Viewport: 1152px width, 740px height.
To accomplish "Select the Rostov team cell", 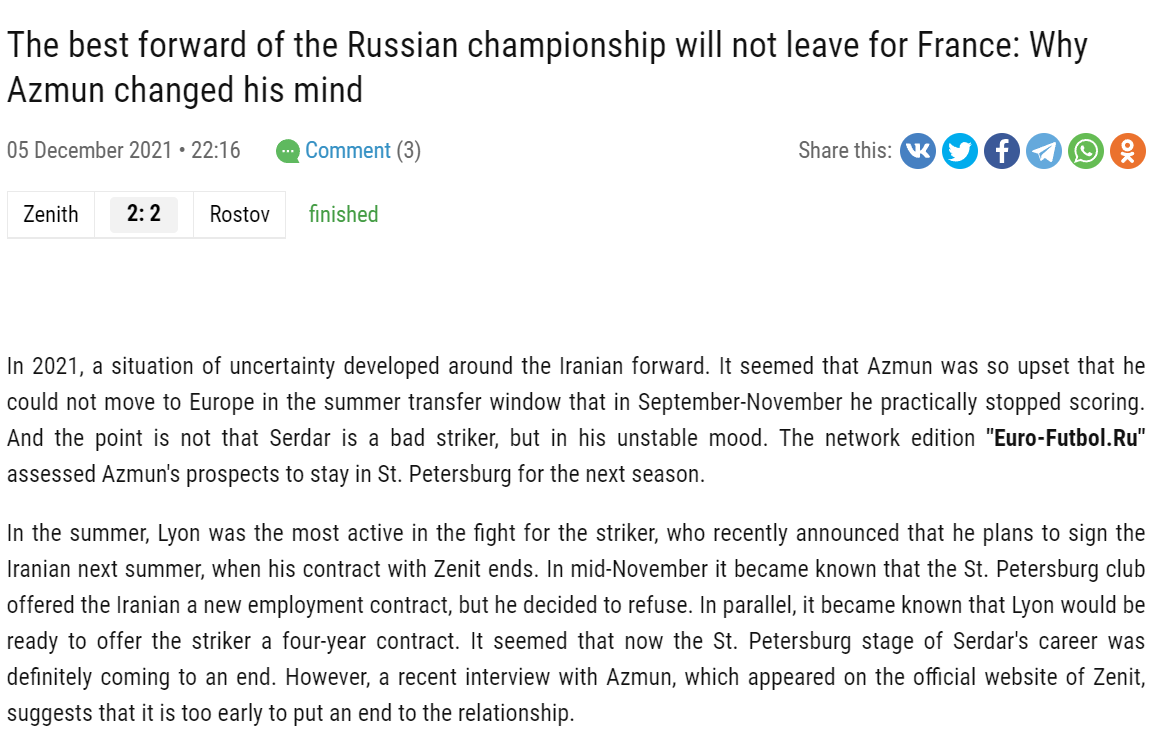I will (239, 215).
